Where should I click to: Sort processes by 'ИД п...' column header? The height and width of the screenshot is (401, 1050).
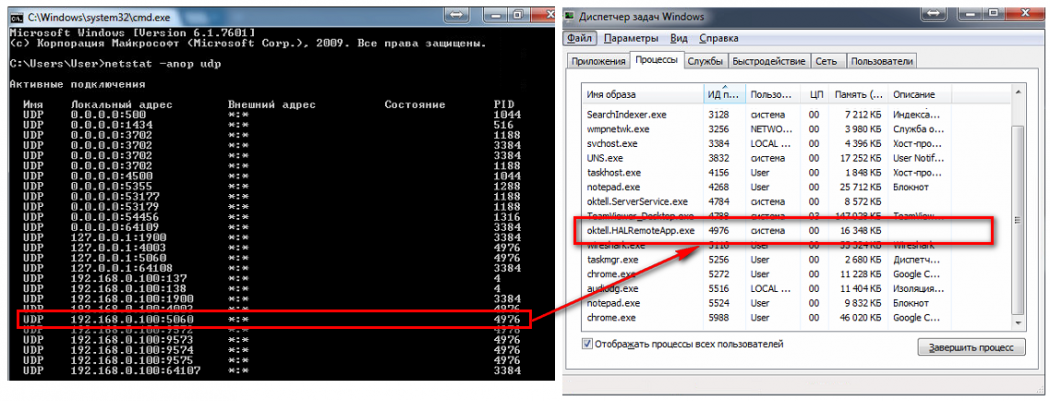click(x=722, y=94)
